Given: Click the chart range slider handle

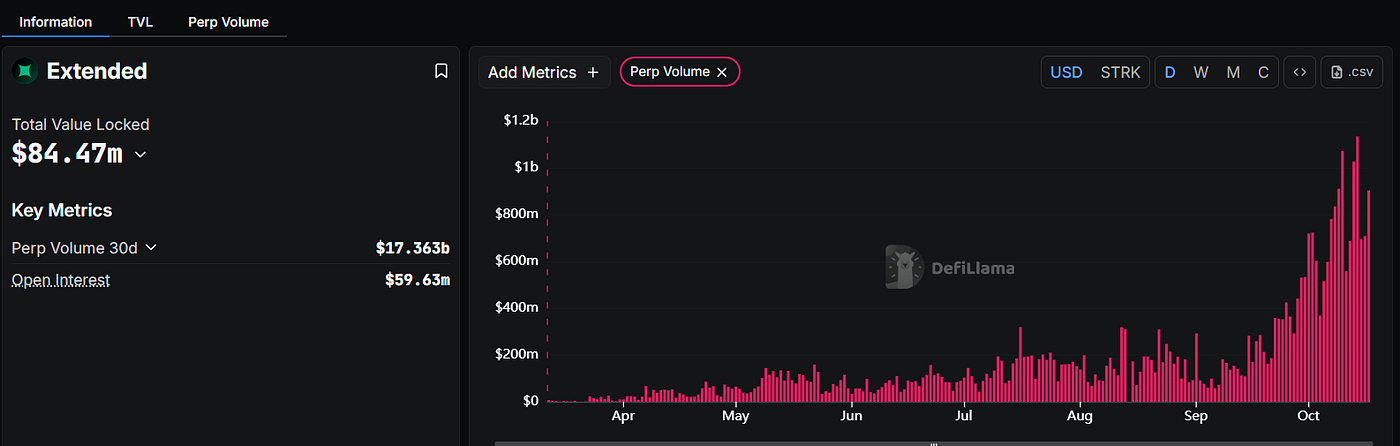Looking at the screenshot, I should [934, 443].
